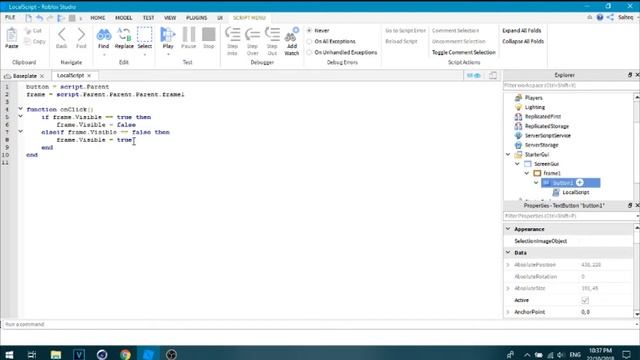Expand the AbsolutePosition property
The width and height of the screenshot is (640, 360).
[x=508, y=265]
